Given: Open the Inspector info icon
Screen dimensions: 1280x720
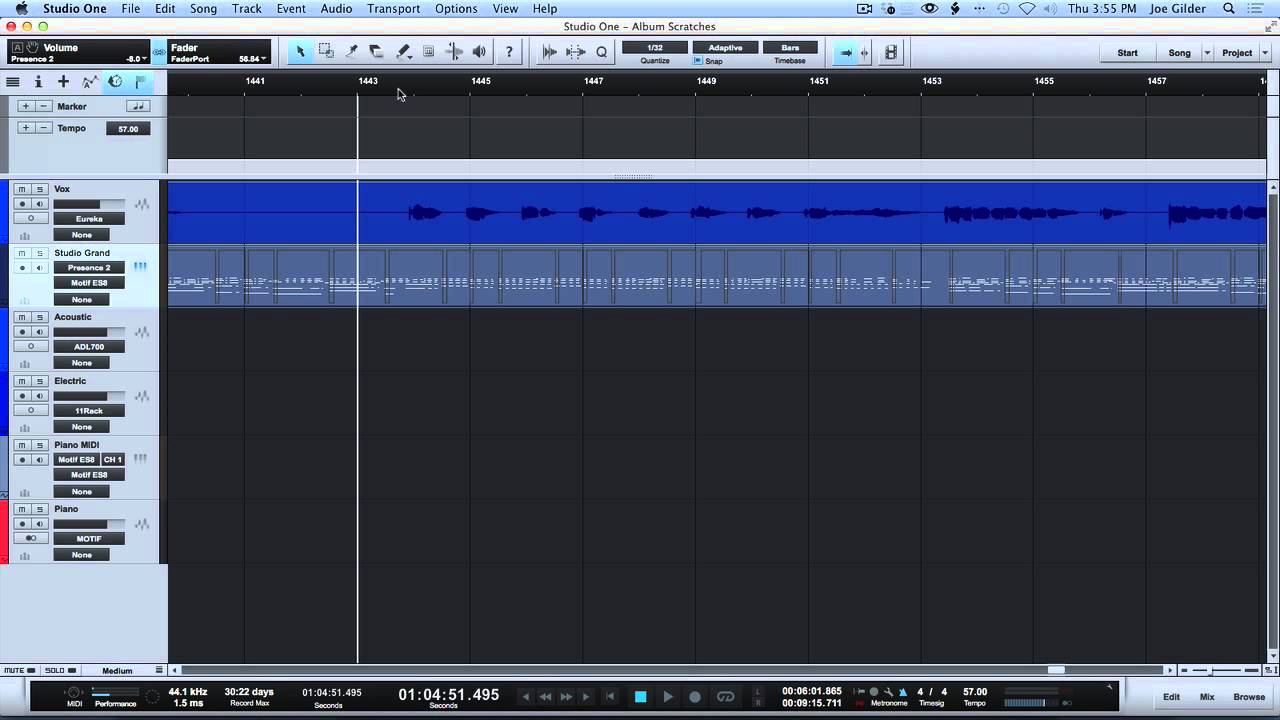Looking at the screenshot, I should tap(38, 82).
